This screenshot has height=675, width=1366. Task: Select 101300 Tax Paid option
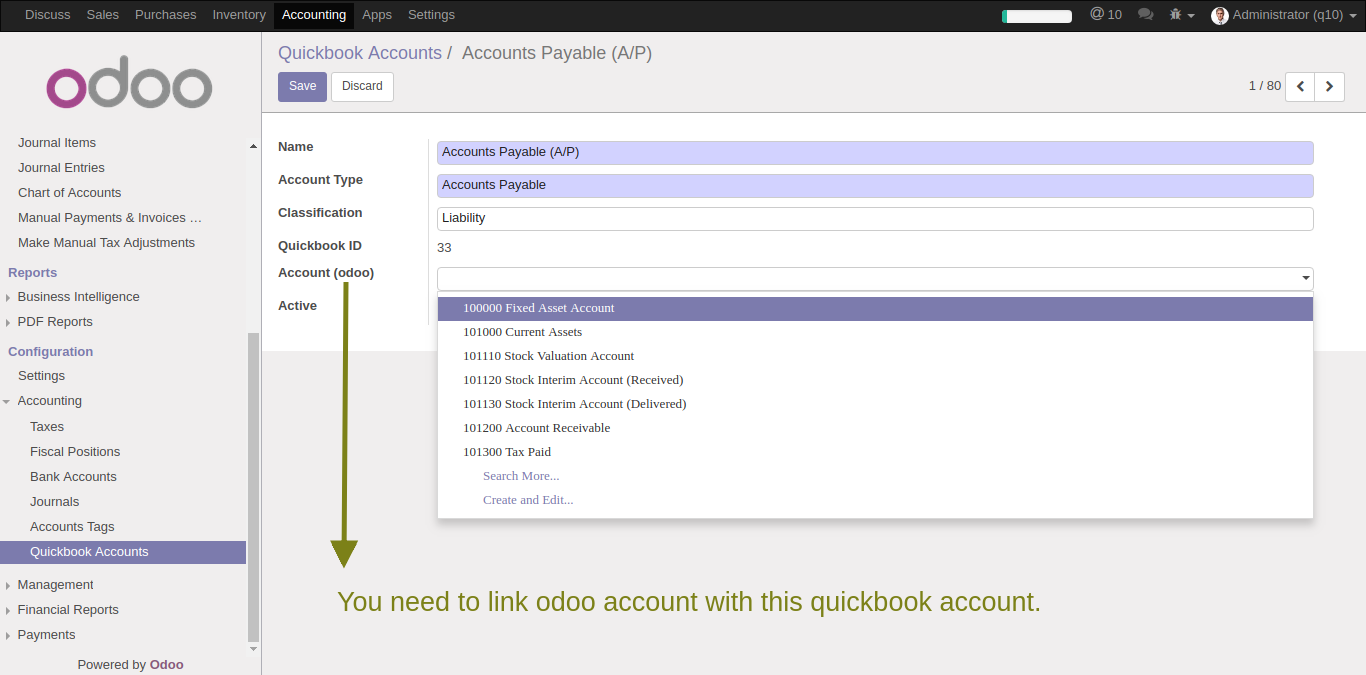click(x=875, y=452)
